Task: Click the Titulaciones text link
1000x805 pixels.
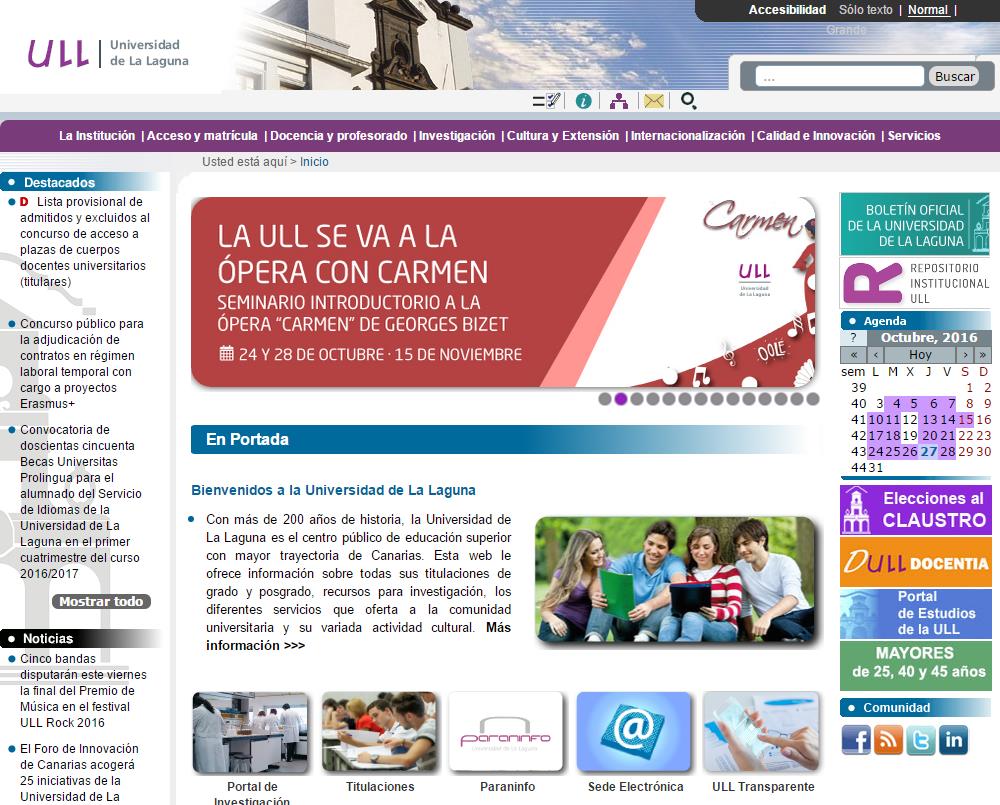Action: [x=380, y=787]
